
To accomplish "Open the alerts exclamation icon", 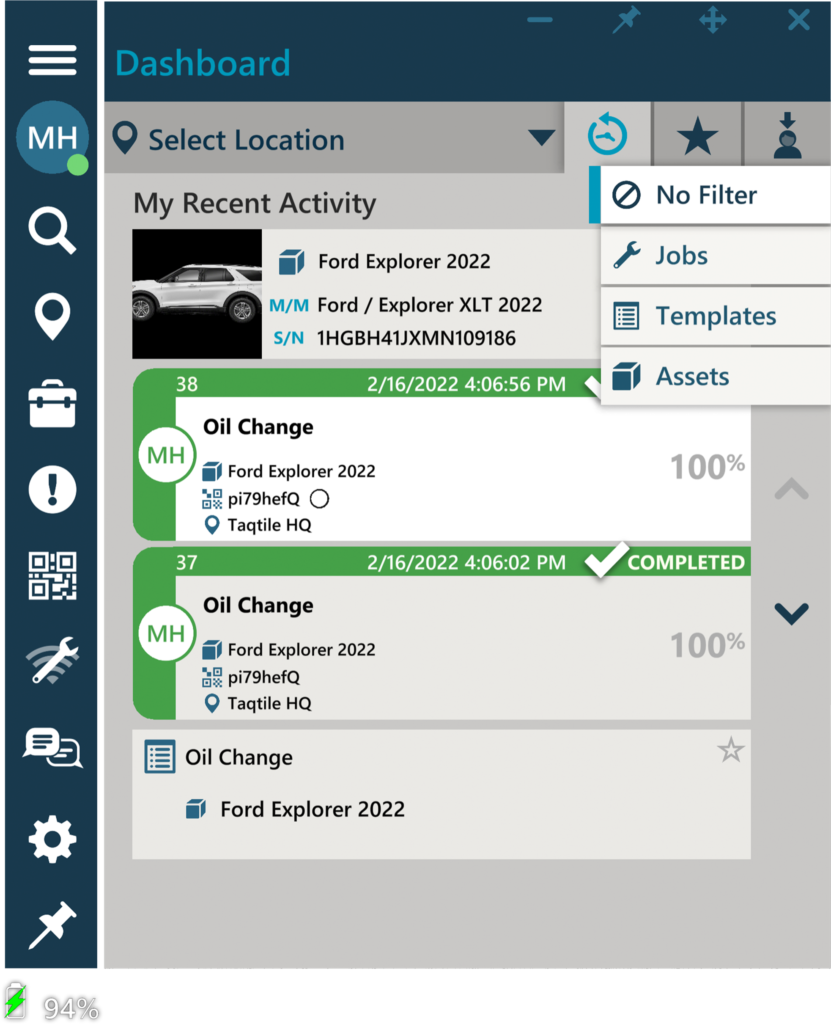I will 52,490.
